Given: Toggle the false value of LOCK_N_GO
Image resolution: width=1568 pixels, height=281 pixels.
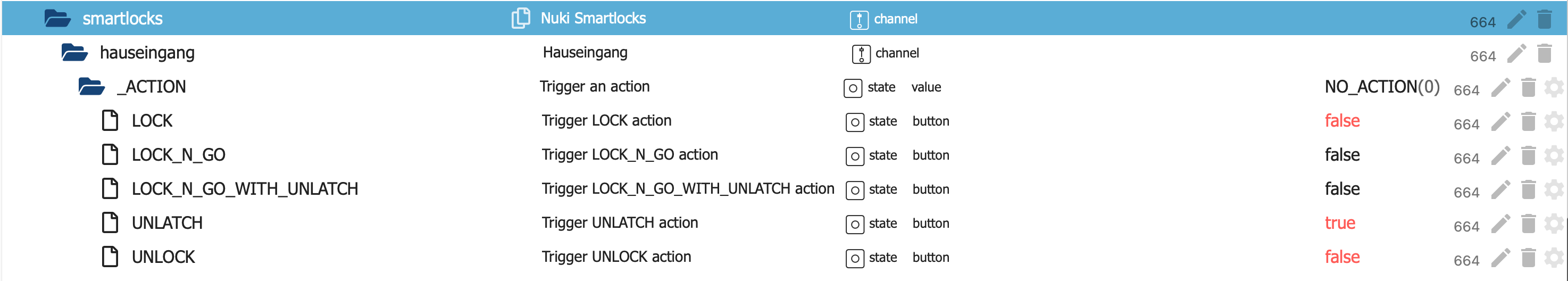Looking at the screenshot, I should click(1341, 155).
